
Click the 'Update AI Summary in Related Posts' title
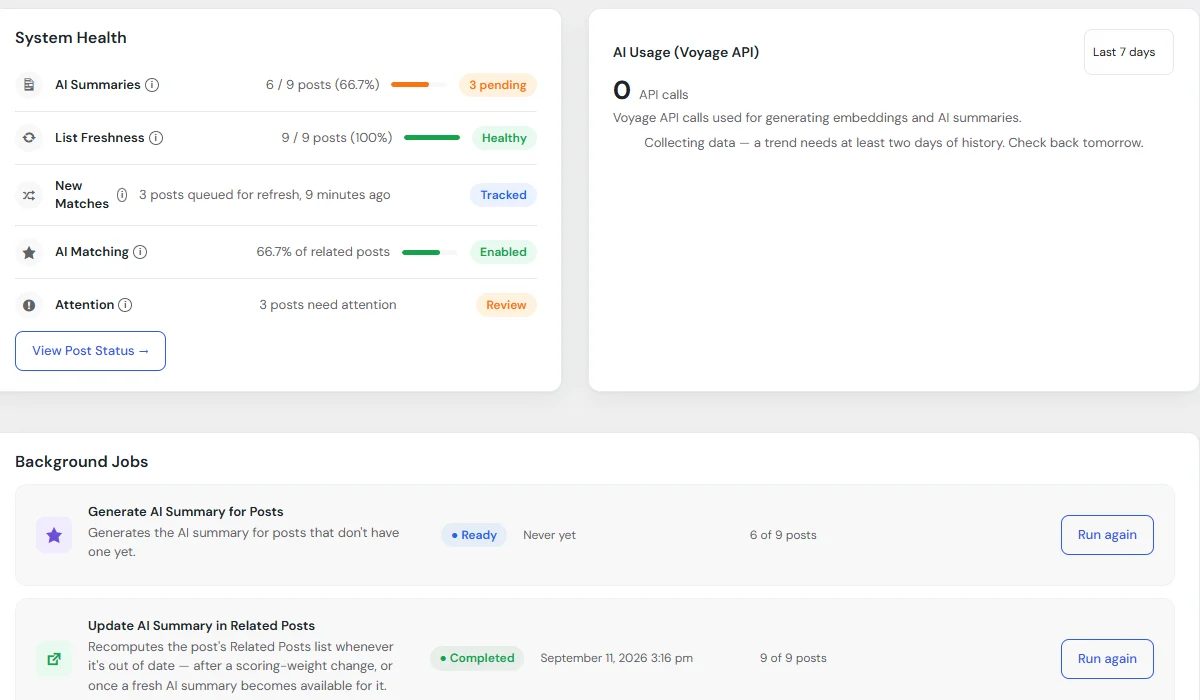201,626
